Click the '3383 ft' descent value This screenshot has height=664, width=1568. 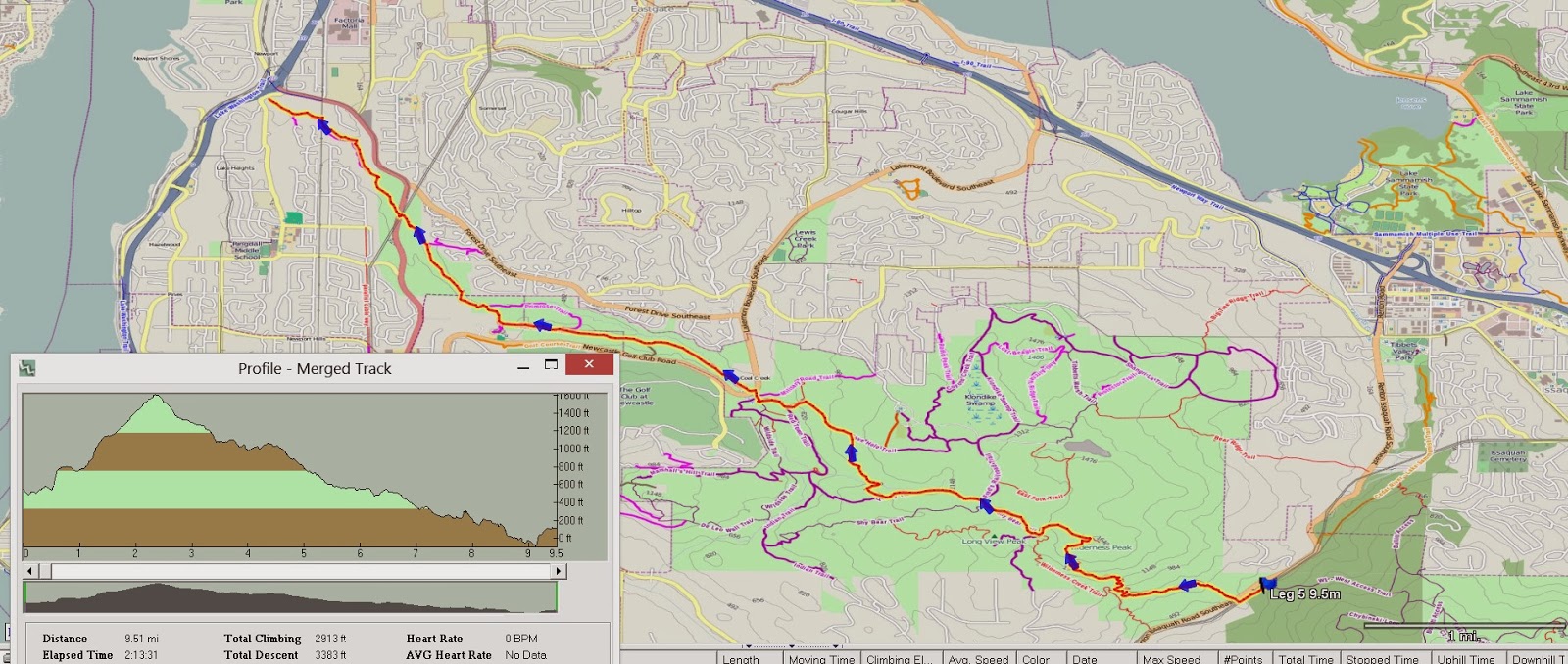tap(330, 655)
